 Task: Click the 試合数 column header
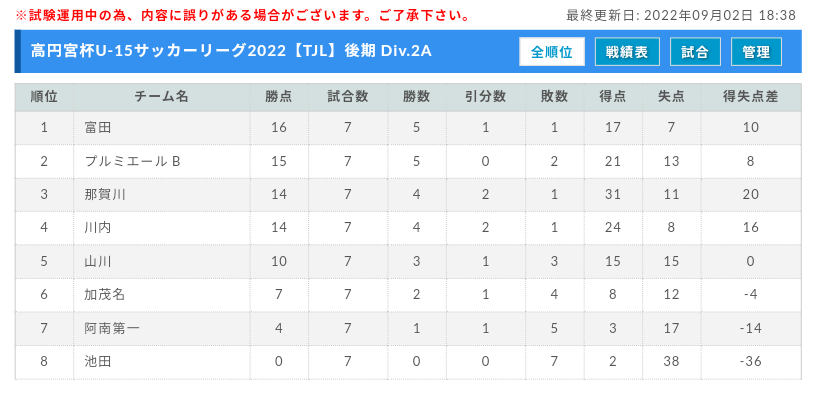click(347, 97)
